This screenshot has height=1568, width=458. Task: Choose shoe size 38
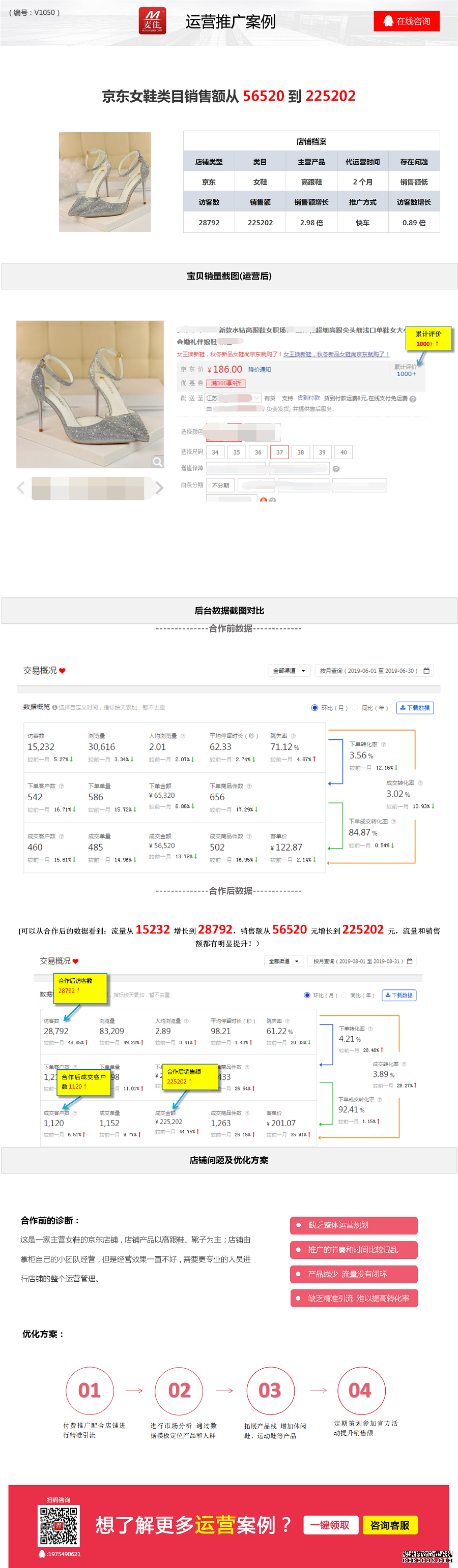click(301, 453)
